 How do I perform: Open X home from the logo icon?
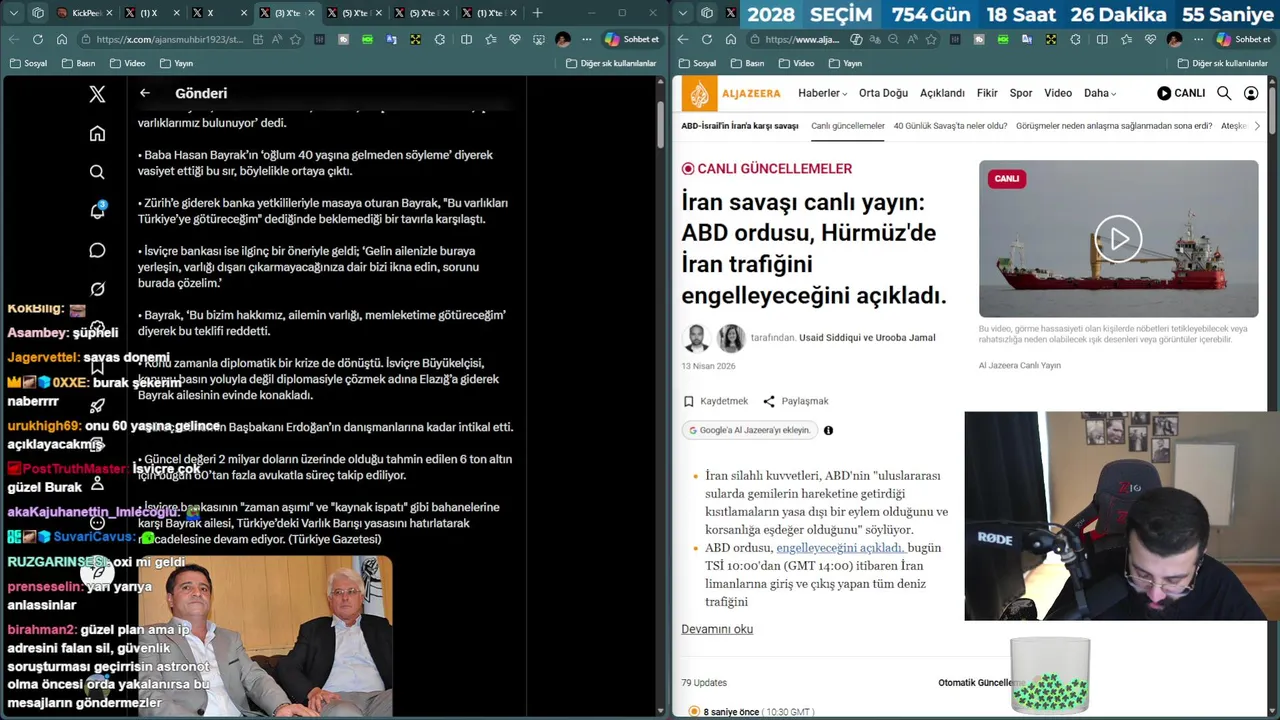pos(97,94)
